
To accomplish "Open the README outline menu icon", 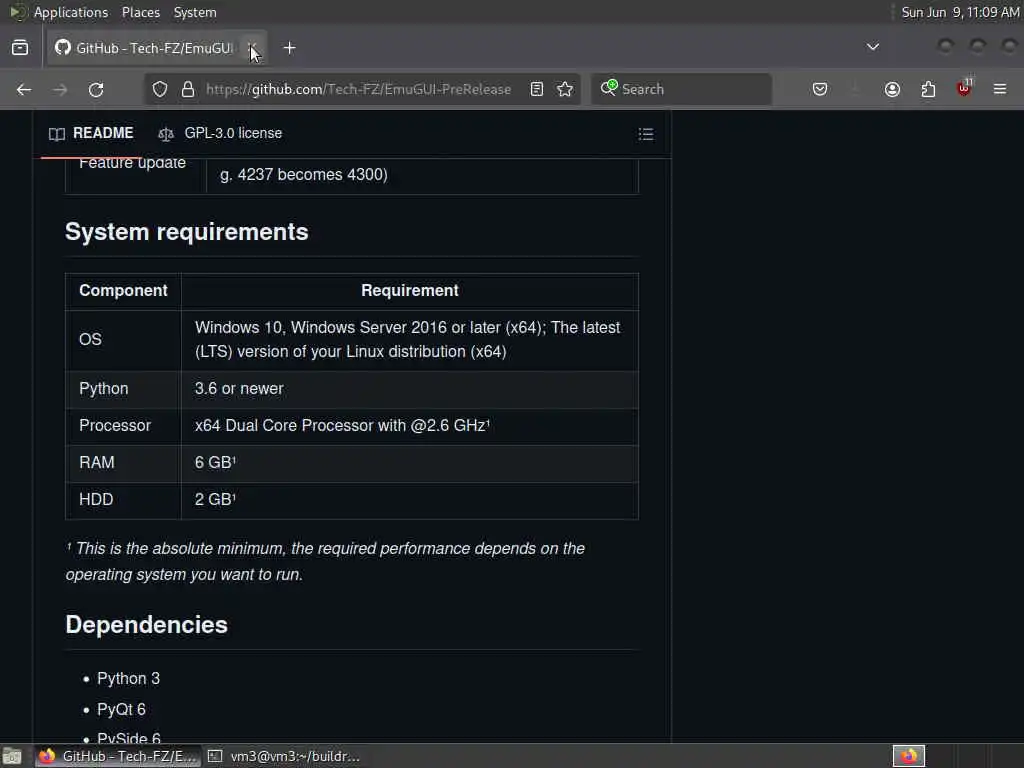I will pos(646,134).
